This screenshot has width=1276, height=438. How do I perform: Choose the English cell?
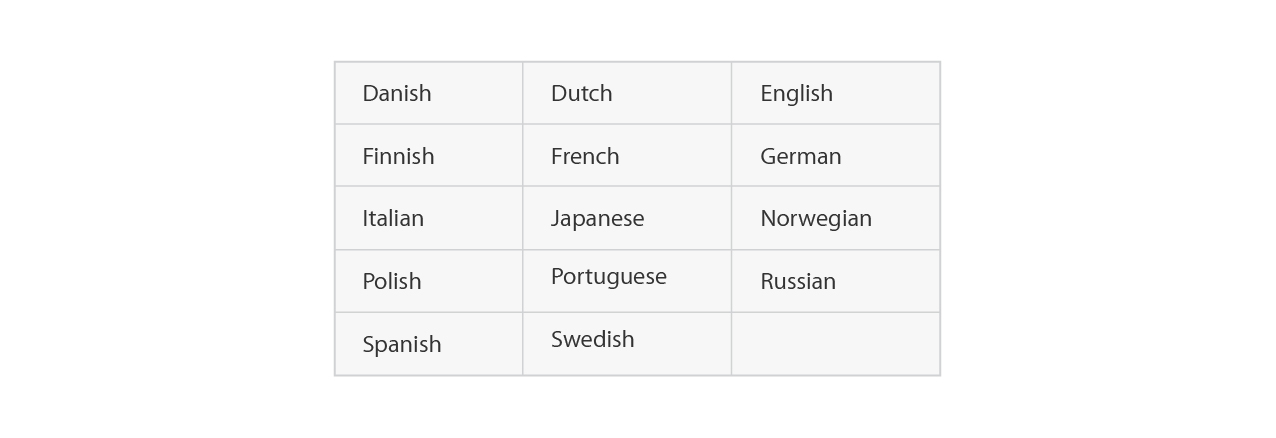pyautogui.click(x=835, y=93)
